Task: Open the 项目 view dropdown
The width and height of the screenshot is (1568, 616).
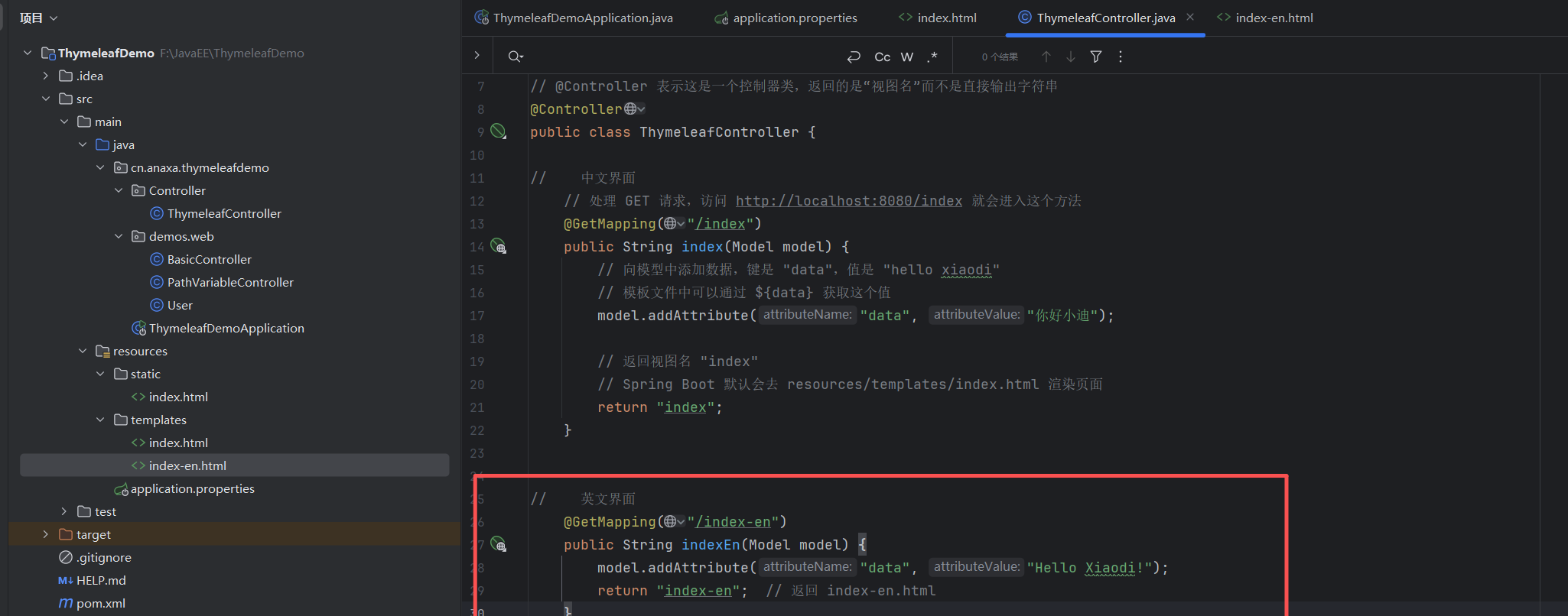Action: pyautogui.click(x=38, y=18)
